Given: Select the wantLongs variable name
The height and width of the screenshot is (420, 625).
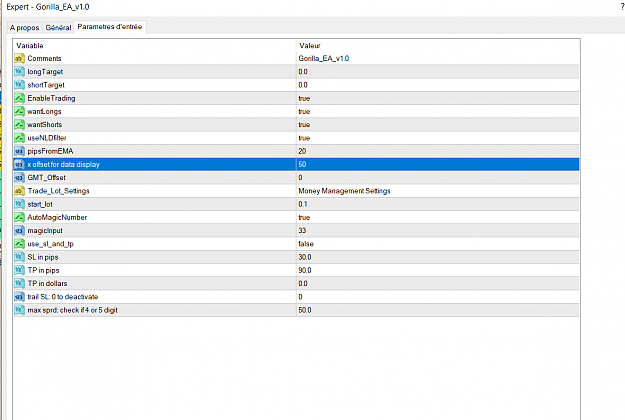Looking at the screenshot, I should click(x=44, y=111).
